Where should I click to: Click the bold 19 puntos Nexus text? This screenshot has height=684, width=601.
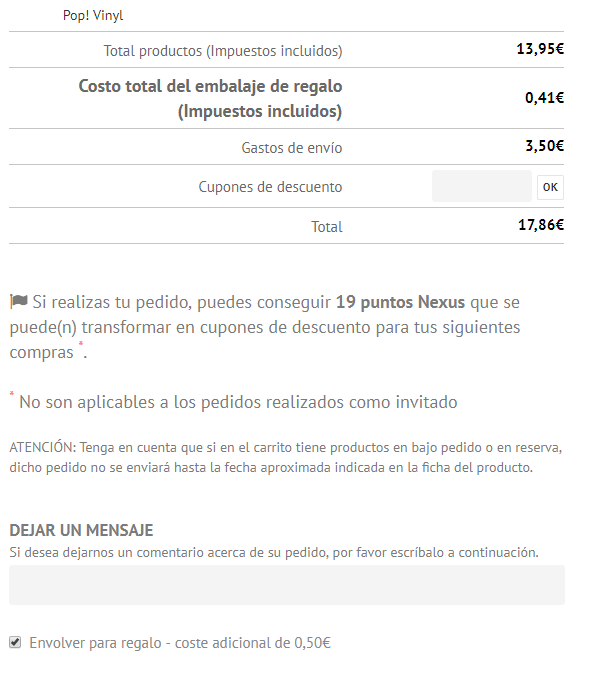pyautogui.click(x=400, y=302)
